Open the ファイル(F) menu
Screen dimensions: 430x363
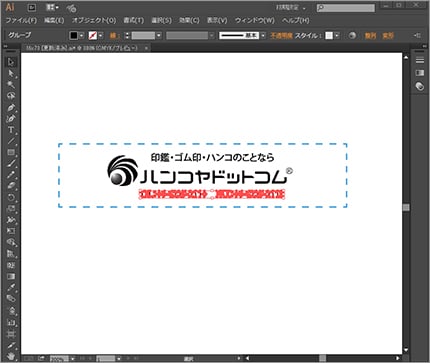pos(21,20)
